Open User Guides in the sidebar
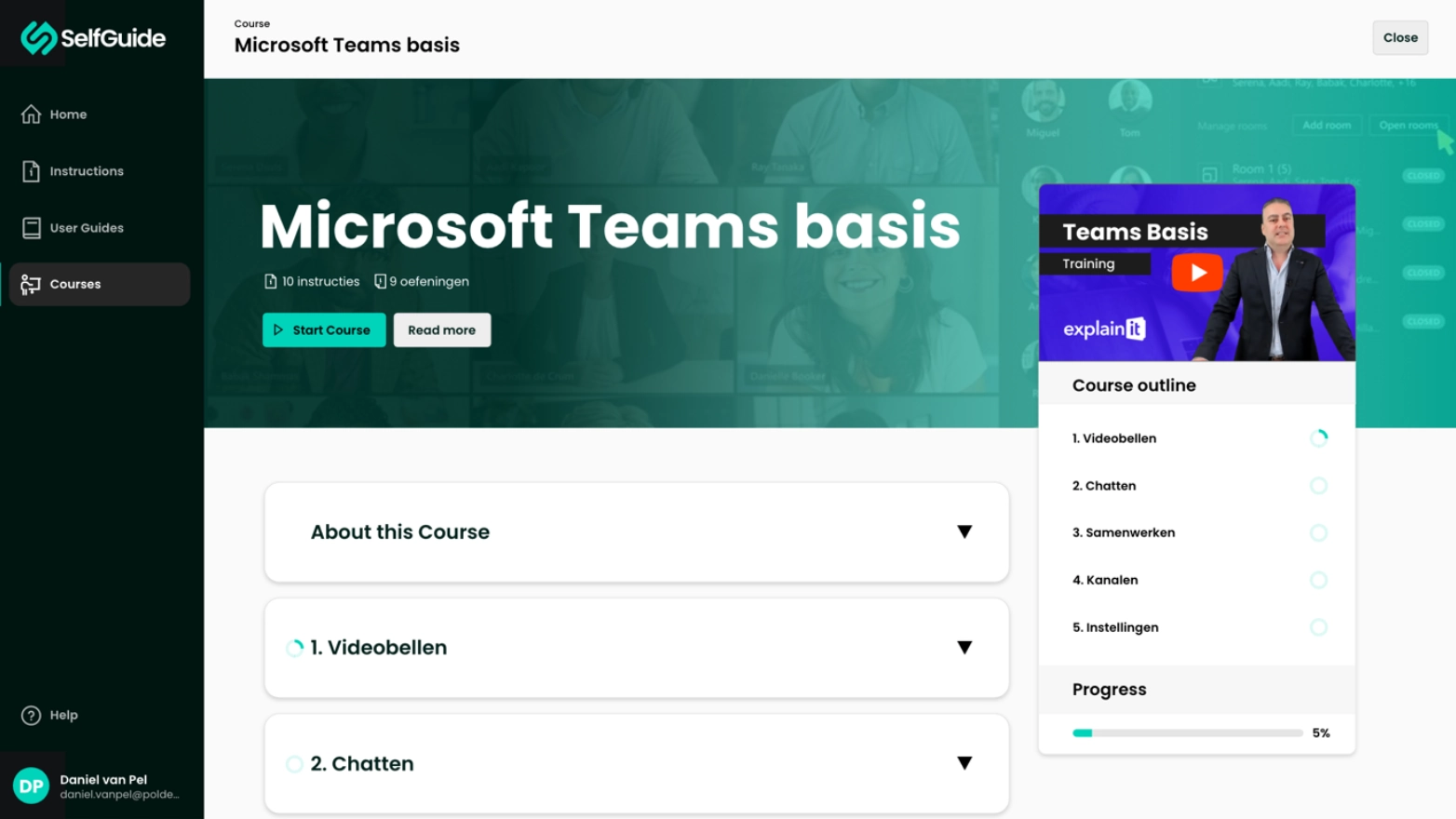This screenshot has width=1456, height=819. coord(100,228)
